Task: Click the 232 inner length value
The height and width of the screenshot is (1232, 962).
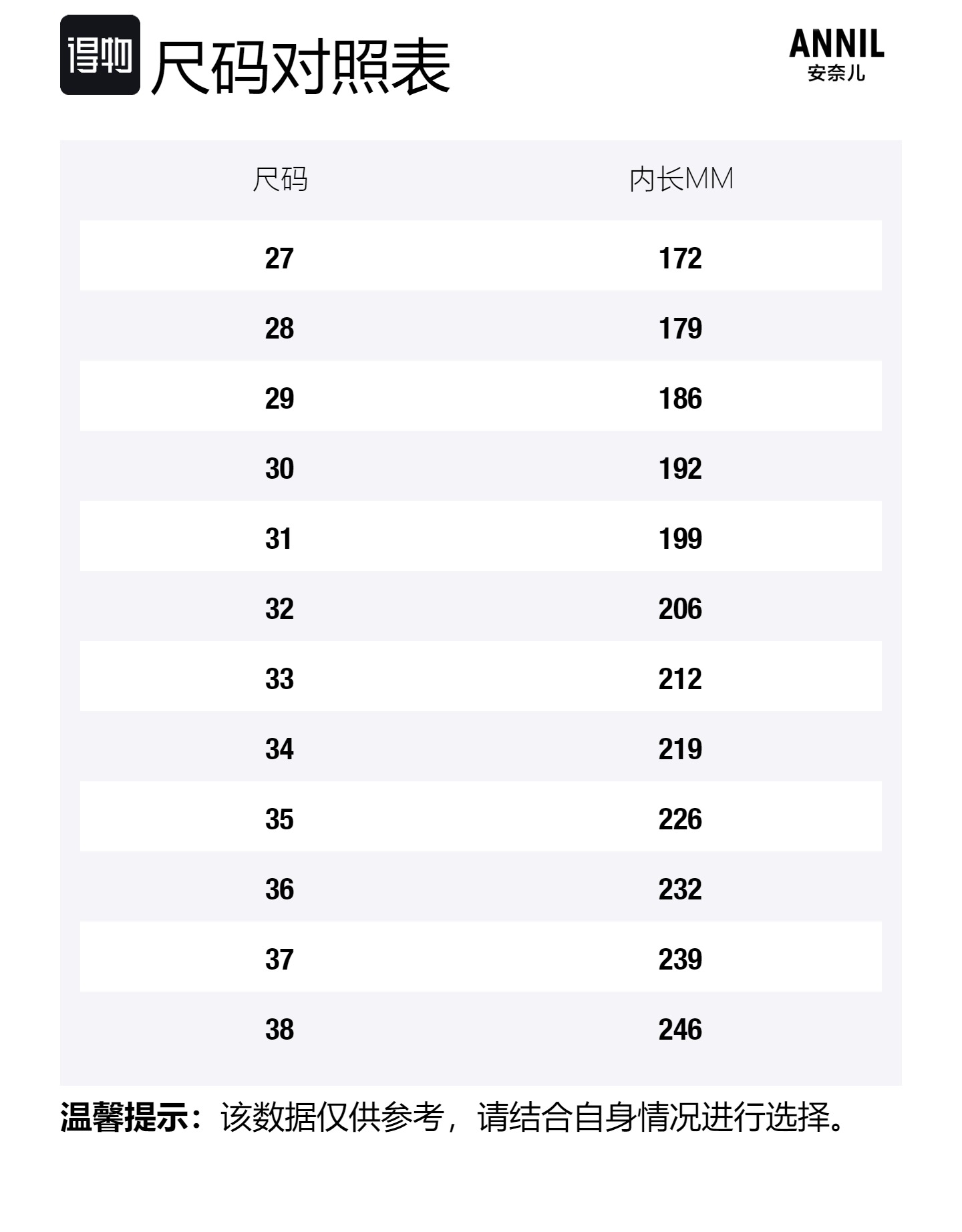Action: coord(680,889)
